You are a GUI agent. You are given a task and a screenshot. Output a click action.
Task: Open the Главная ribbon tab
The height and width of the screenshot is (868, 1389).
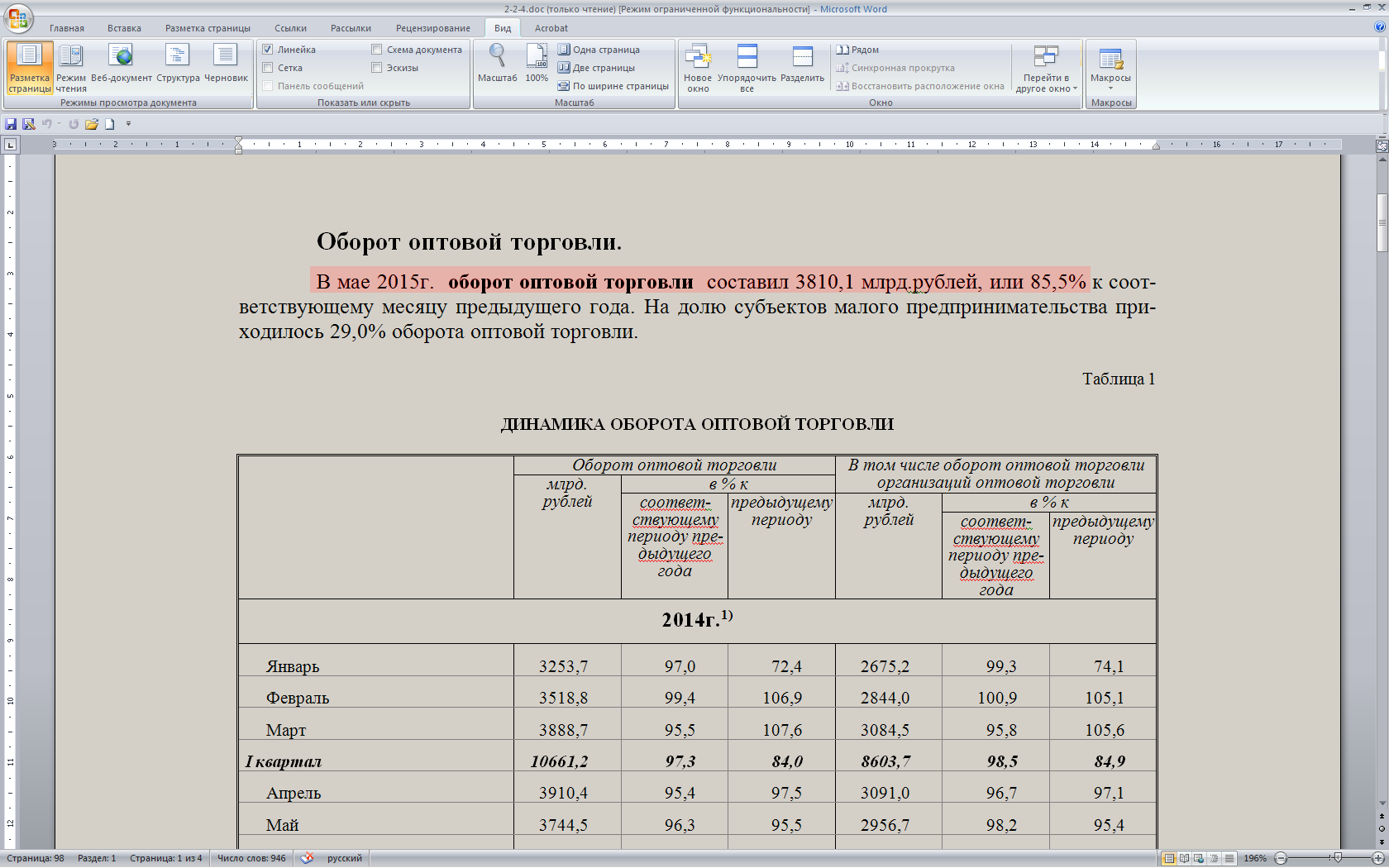pyautogui.click(x=66, y=28)
